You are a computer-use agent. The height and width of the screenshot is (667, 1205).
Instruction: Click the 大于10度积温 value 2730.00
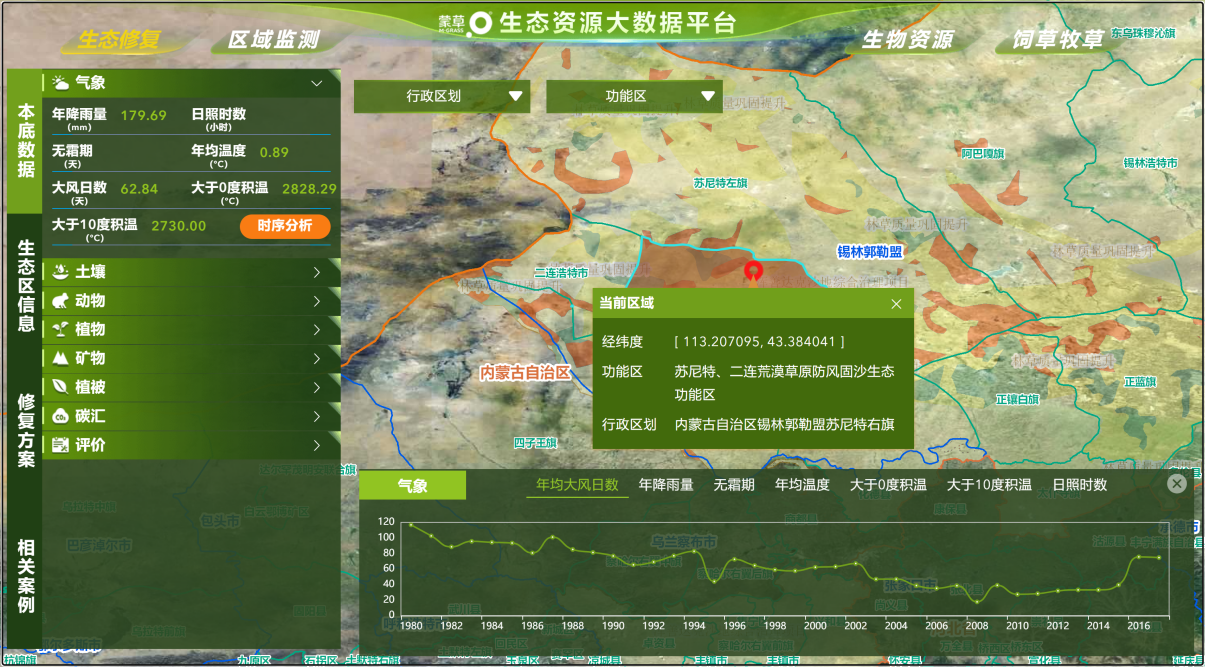pyautogui.click(x=179, y=226)
